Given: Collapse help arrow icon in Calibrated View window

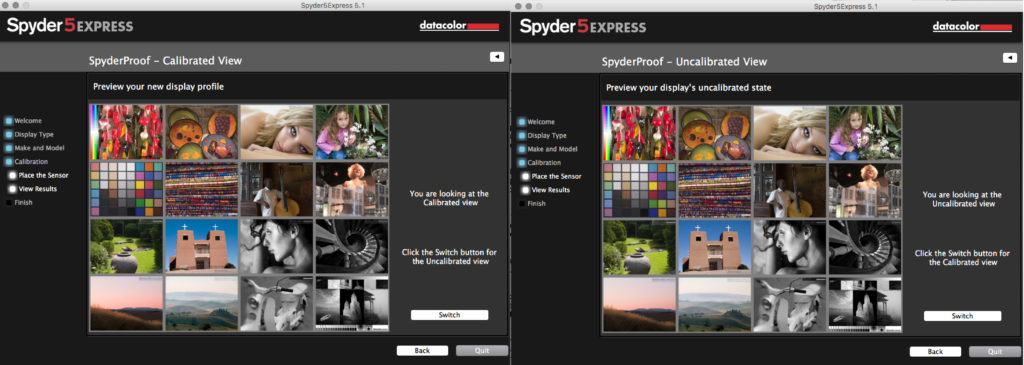Looking at the screenshot, I should [x=497, y=57].
